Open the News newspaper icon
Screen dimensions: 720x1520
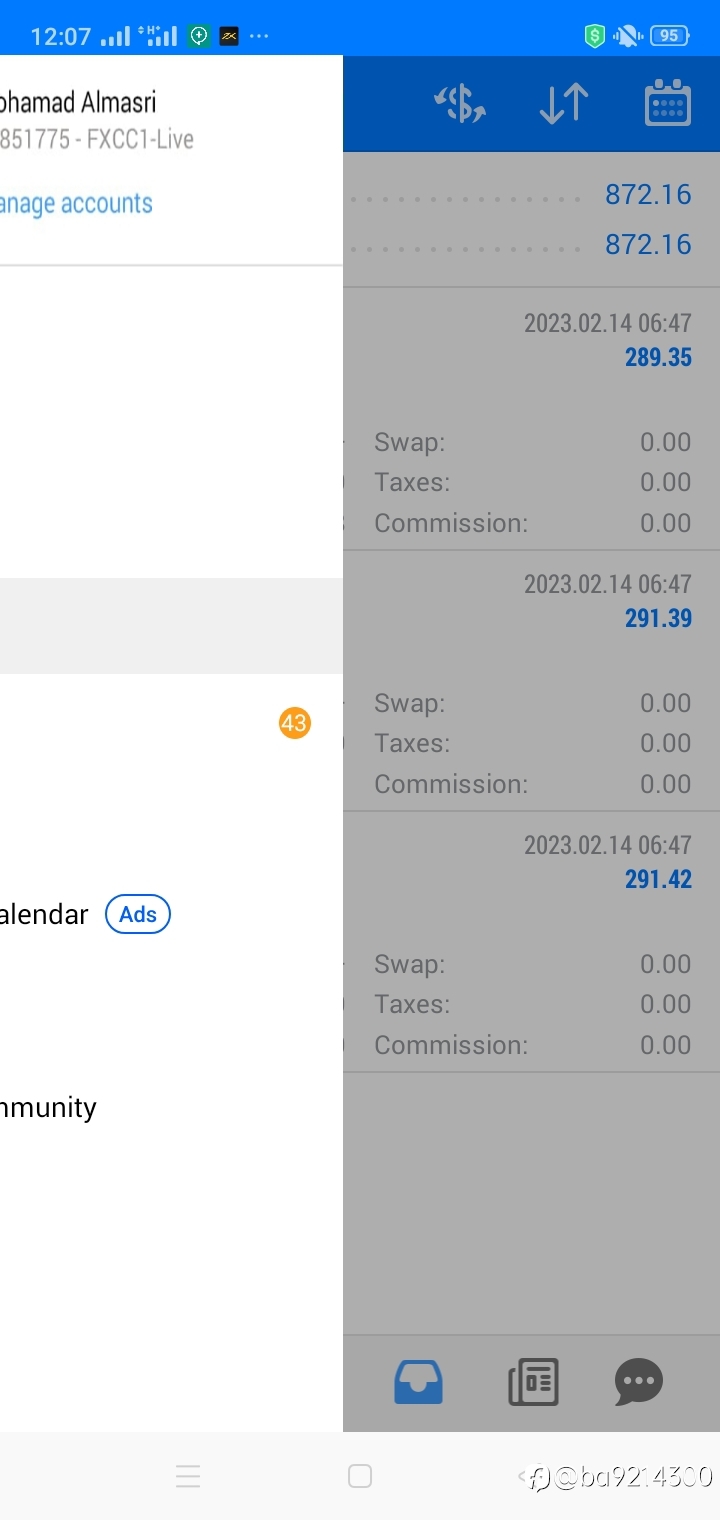point(533,1383)
